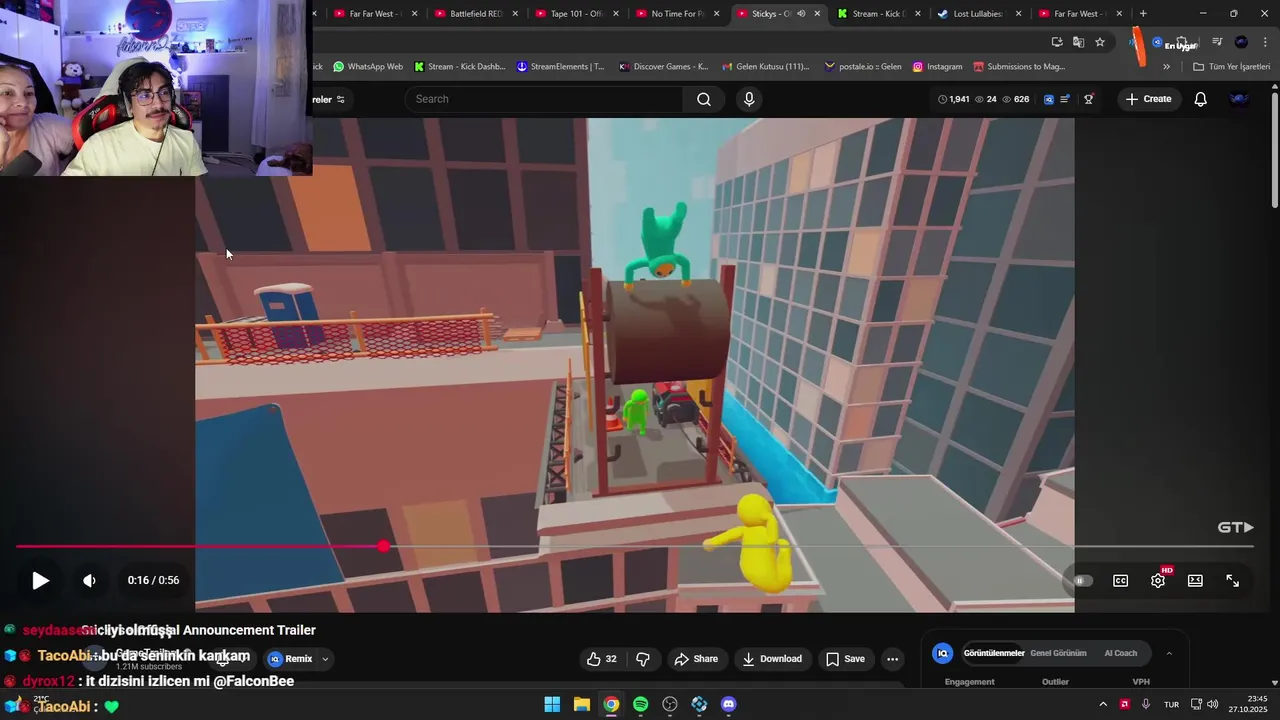
Task: Click the vidIQ trophy icon
Action: tap(1089, 99)
